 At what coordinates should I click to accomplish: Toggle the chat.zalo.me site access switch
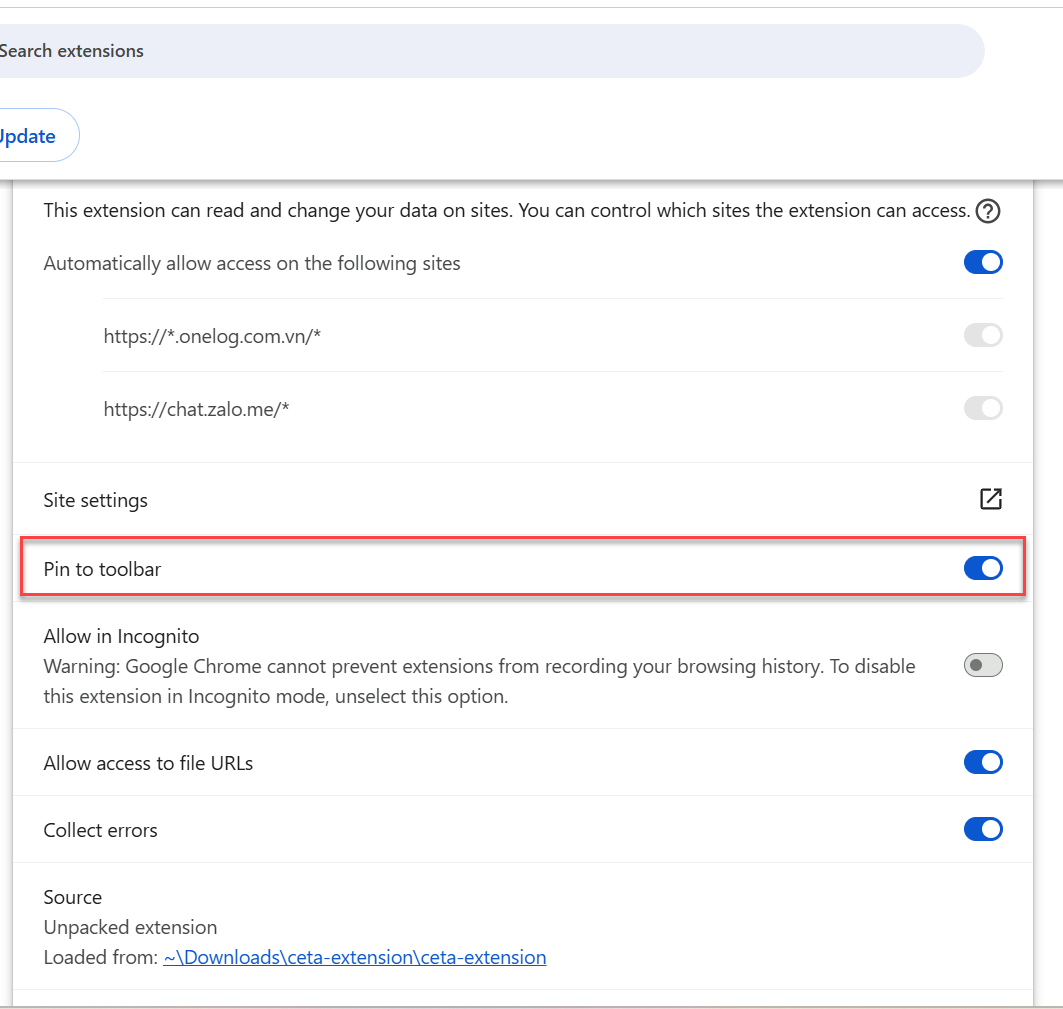tap(982, 408)
